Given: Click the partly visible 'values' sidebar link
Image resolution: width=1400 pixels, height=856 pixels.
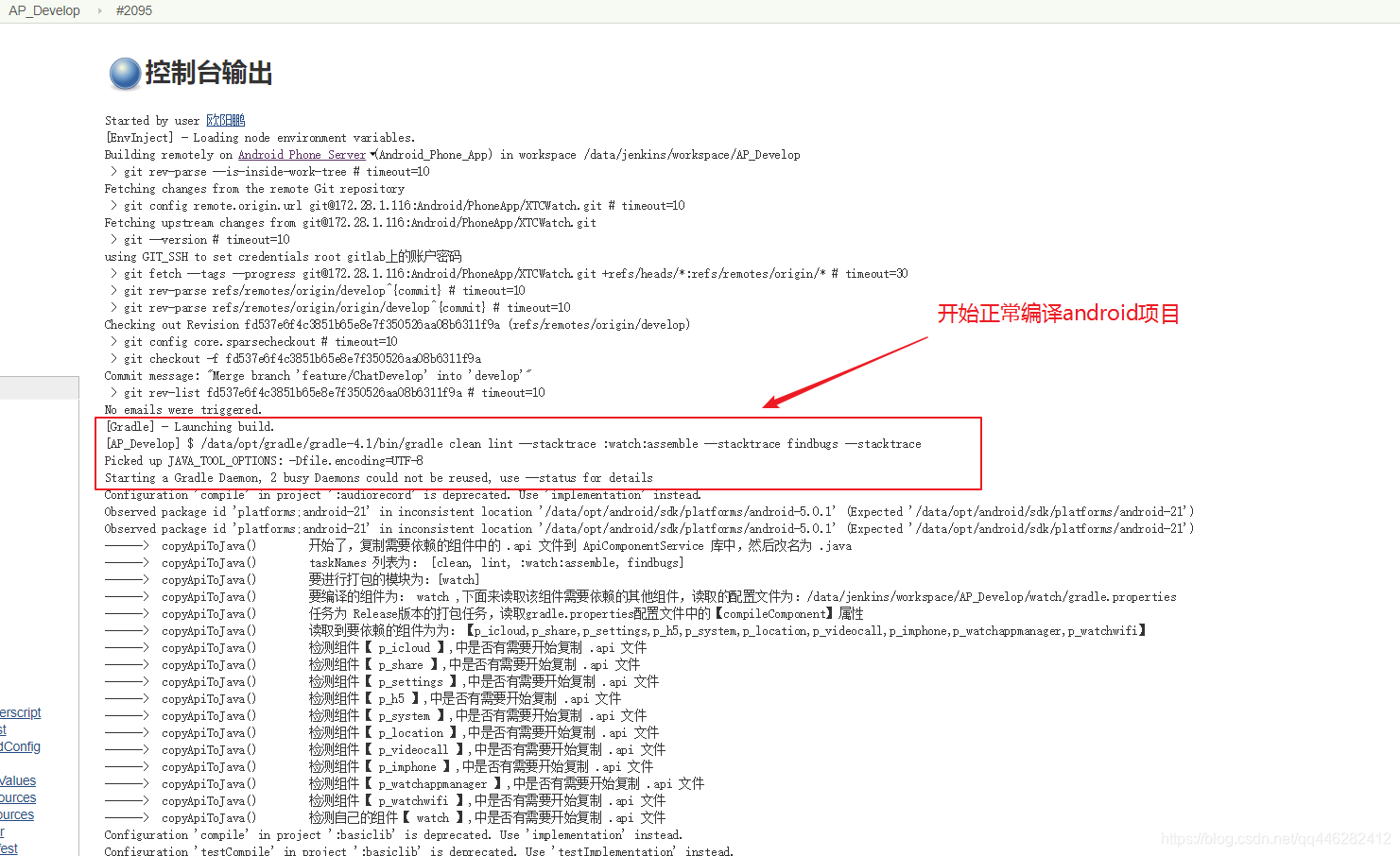Looking at the screenshot, I should (x=18, y=780).
